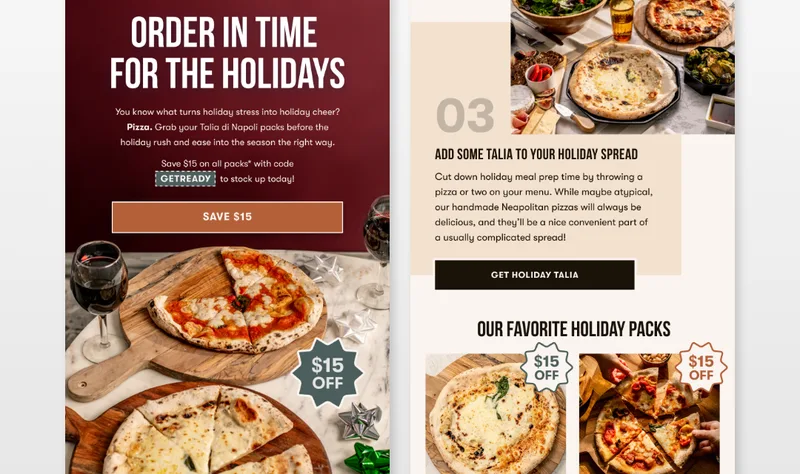Click the margherita pizza on wooden board
This screenshot has width=800, height=474.
[x=236, y=301]
